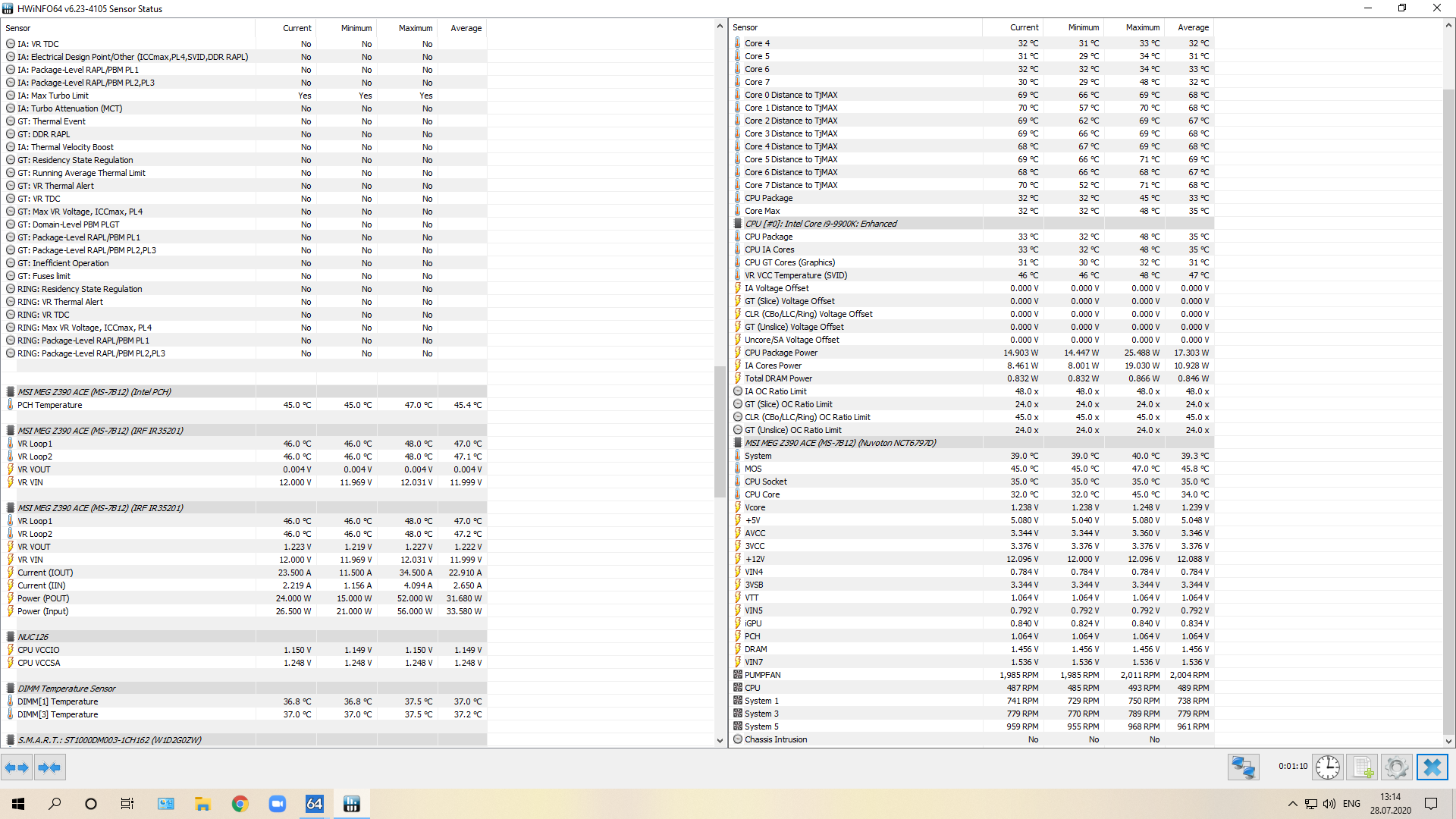The image size is (1456, 819).
Task: Select the CPU Package Power row
Action: point(780,353)
